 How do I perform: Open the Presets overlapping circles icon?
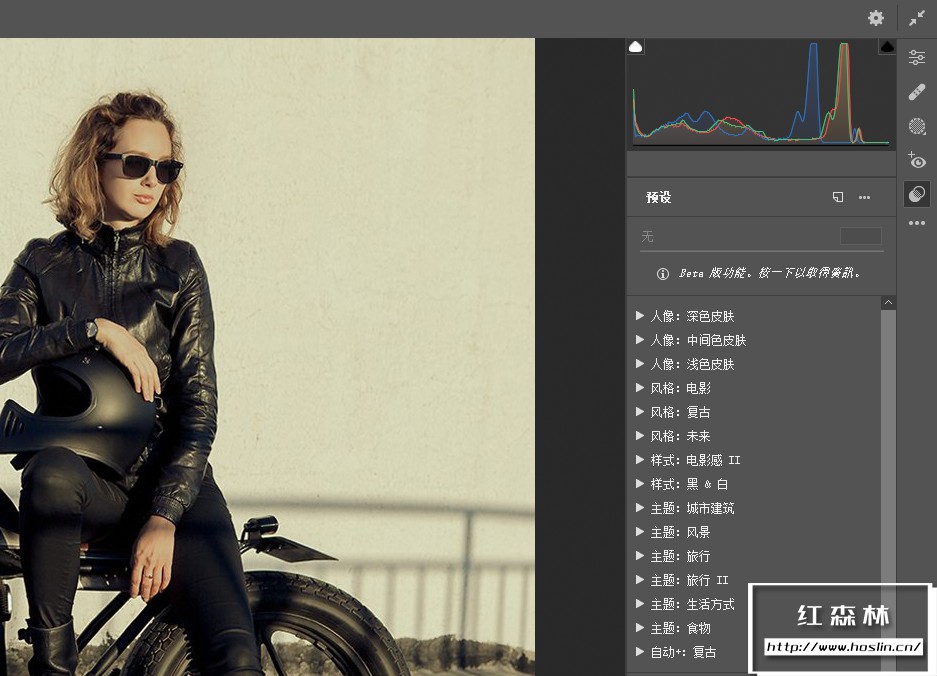click(x=917, y=194)
